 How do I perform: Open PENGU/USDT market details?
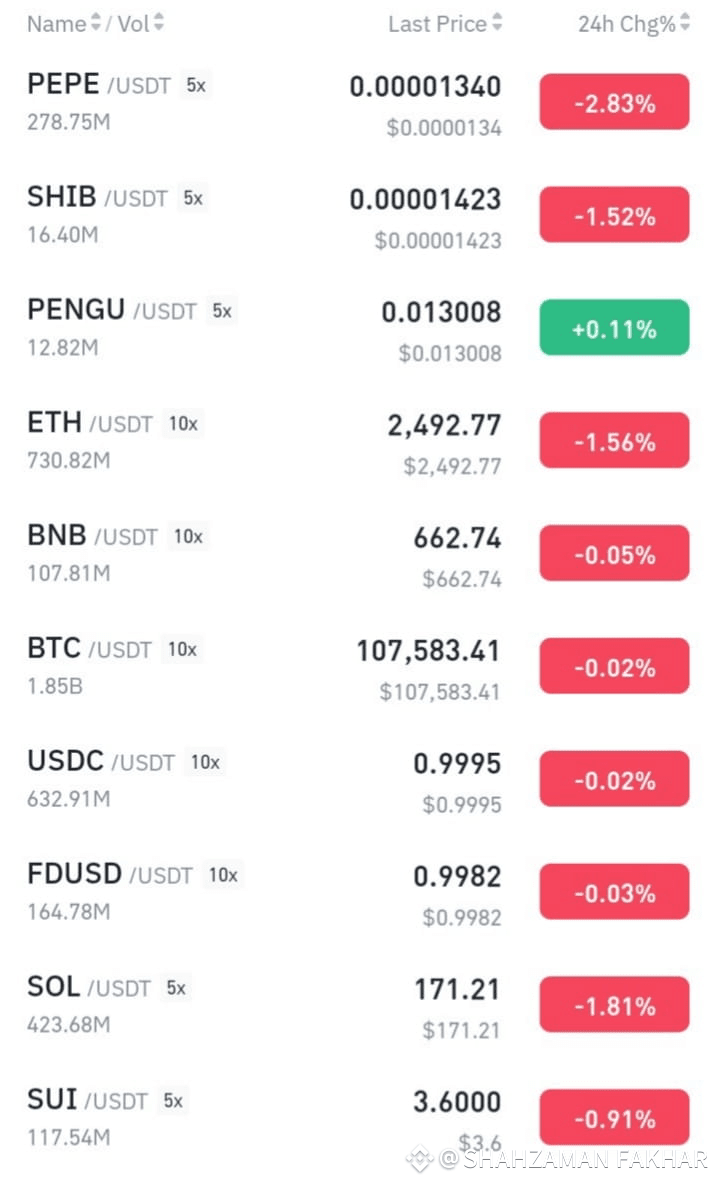click(x=358, y=328)
